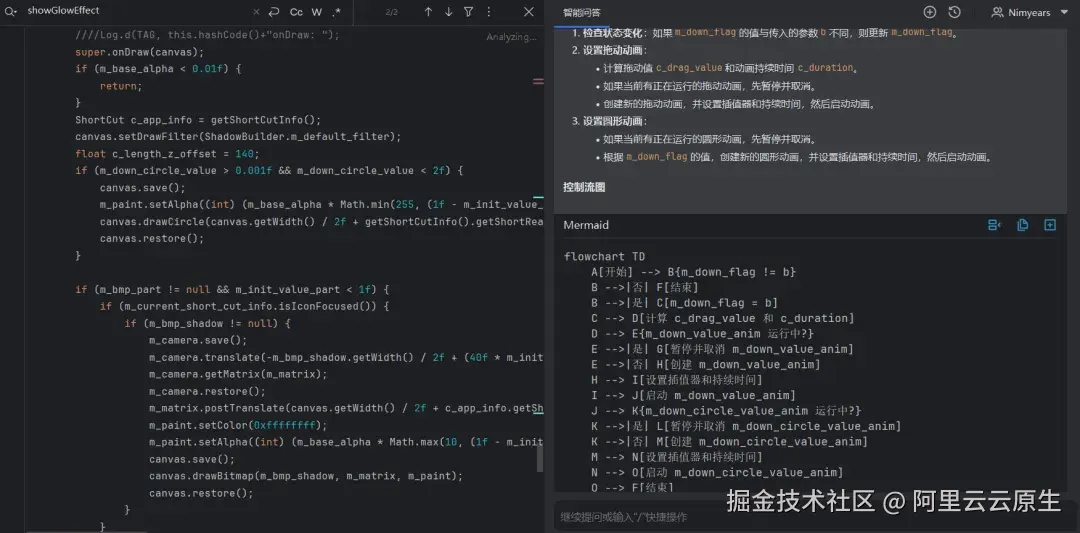Viewport: 1080px width, 533px height.
Task: Open chat history clock icon
Action: pos(955,12)
